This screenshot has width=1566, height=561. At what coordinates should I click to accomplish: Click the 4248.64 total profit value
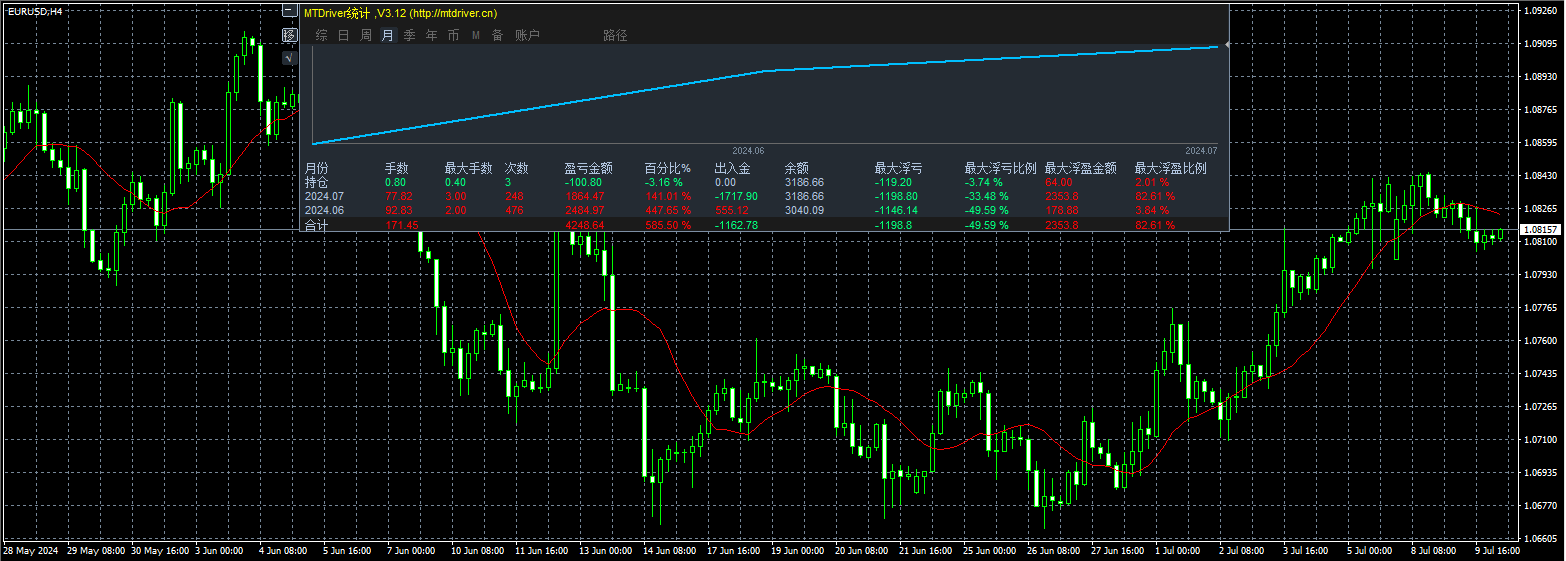coord(584,226)
